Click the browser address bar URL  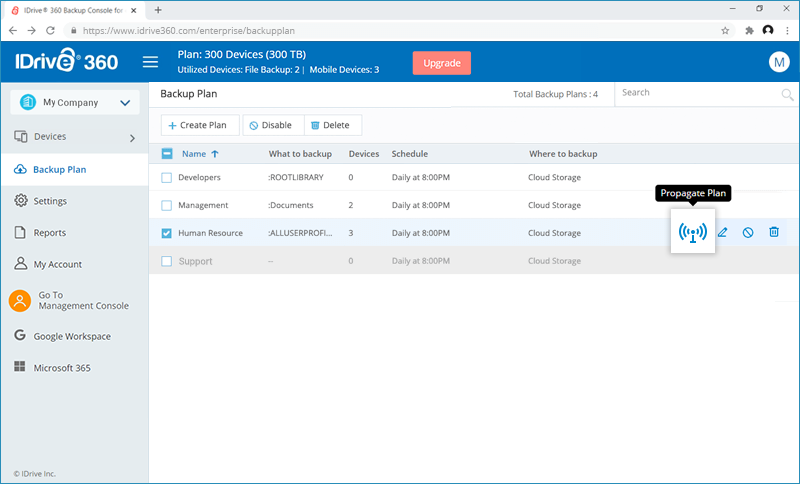pyautogui.click(x=189, y=31)
